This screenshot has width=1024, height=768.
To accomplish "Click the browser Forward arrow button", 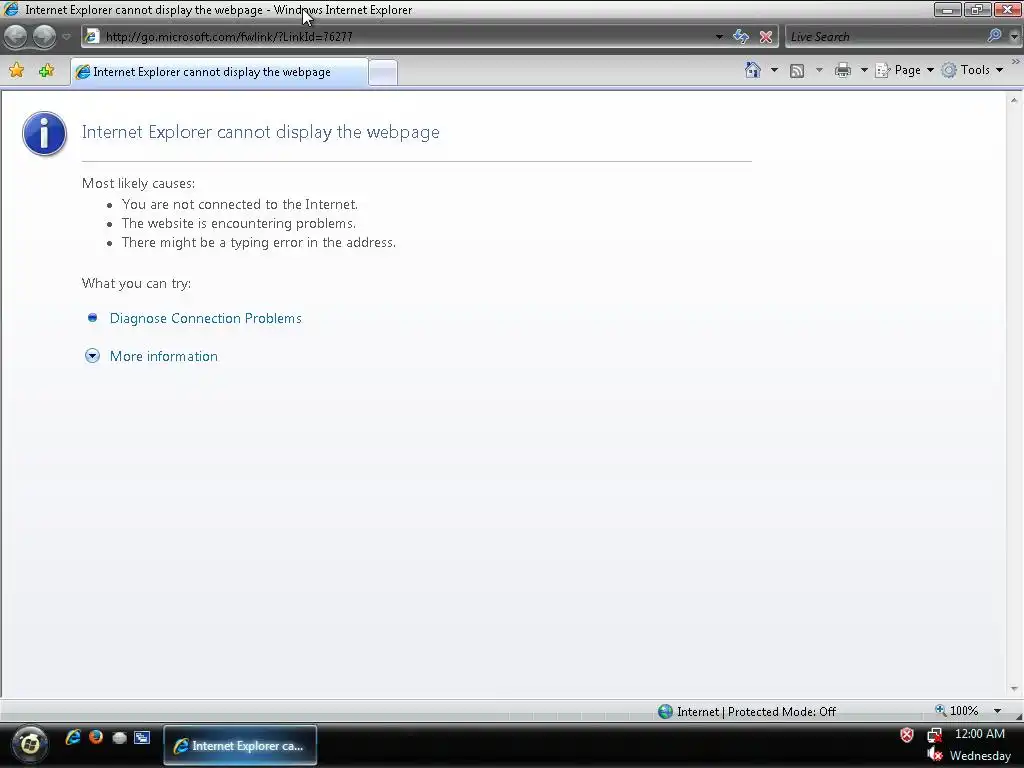I will coord(44,37).
